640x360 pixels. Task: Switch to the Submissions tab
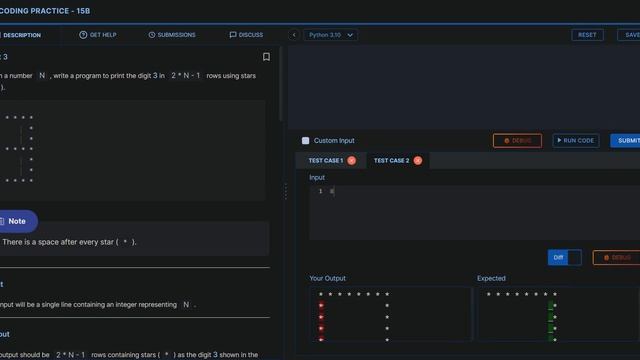[x=172, y=35]
